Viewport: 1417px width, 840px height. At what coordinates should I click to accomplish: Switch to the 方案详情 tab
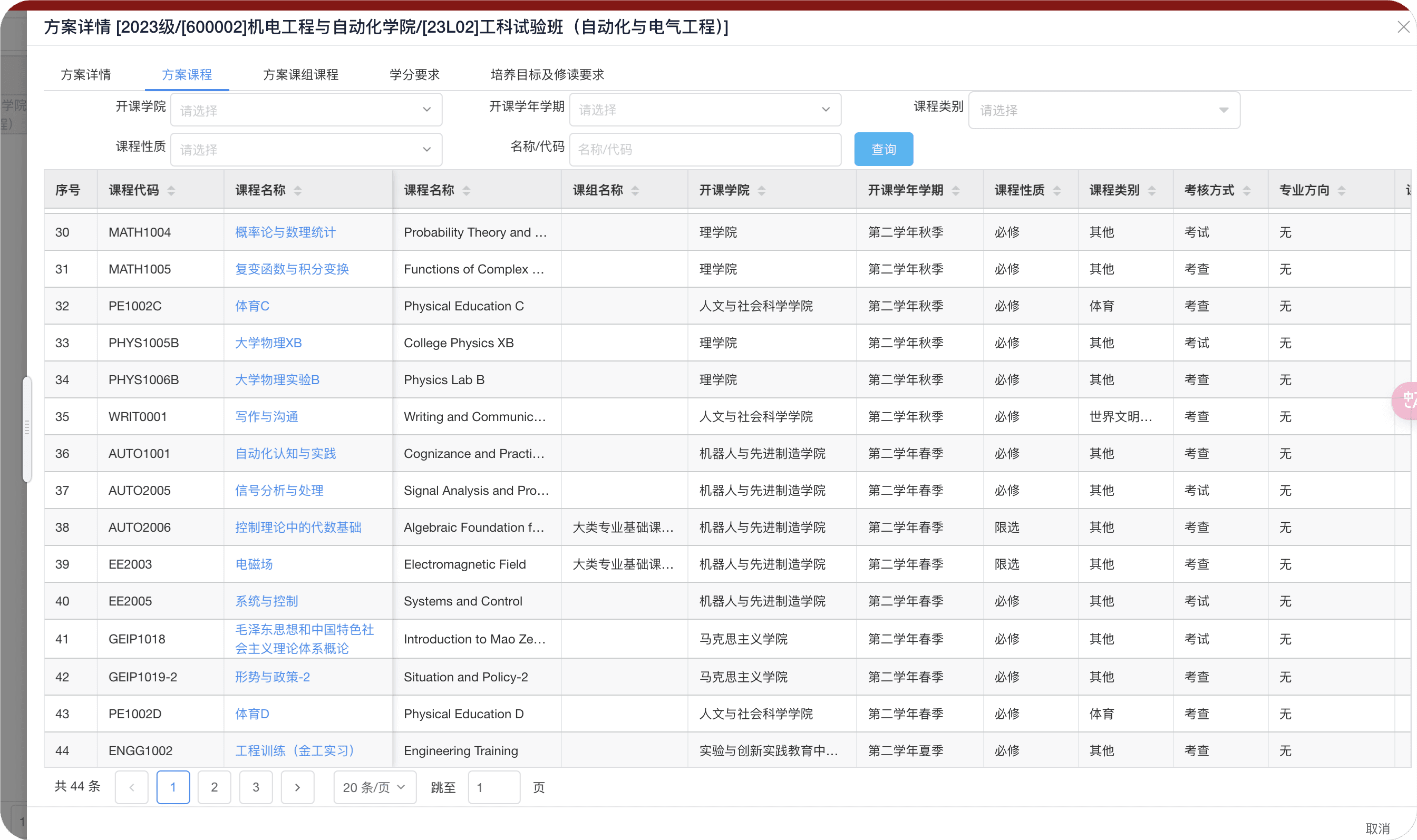(86, 75)
